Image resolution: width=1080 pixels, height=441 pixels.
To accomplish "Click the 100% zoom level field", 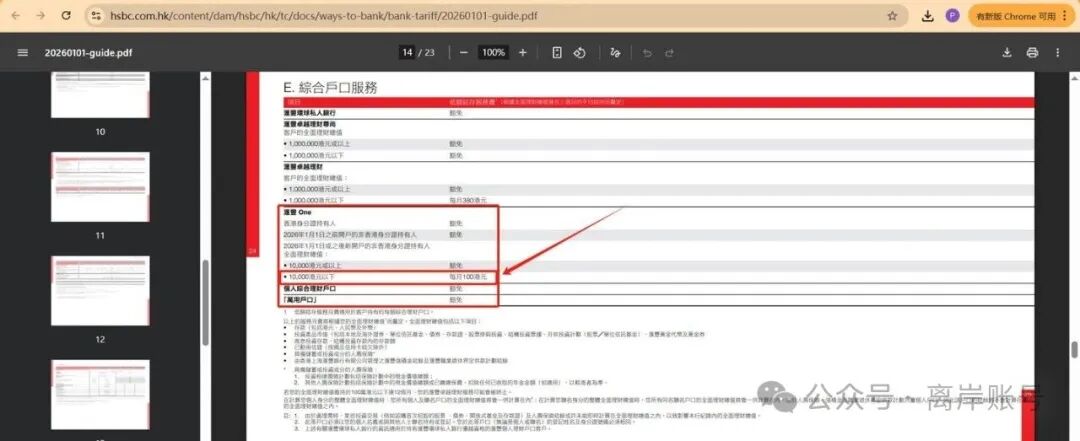I will coord(493,52).
